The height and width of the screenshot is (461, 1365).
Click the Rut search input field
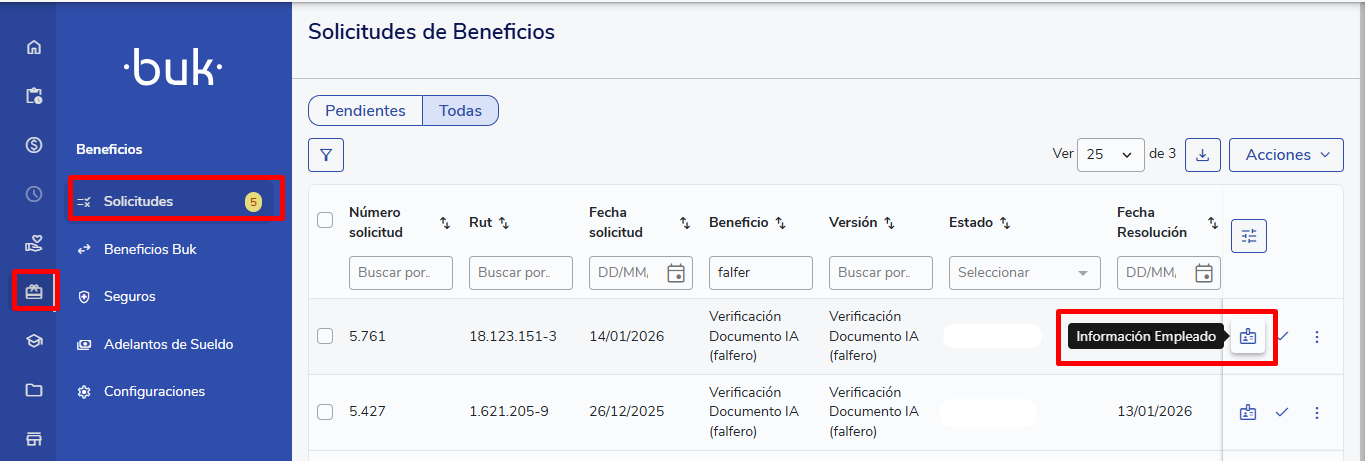coord(520,273)
